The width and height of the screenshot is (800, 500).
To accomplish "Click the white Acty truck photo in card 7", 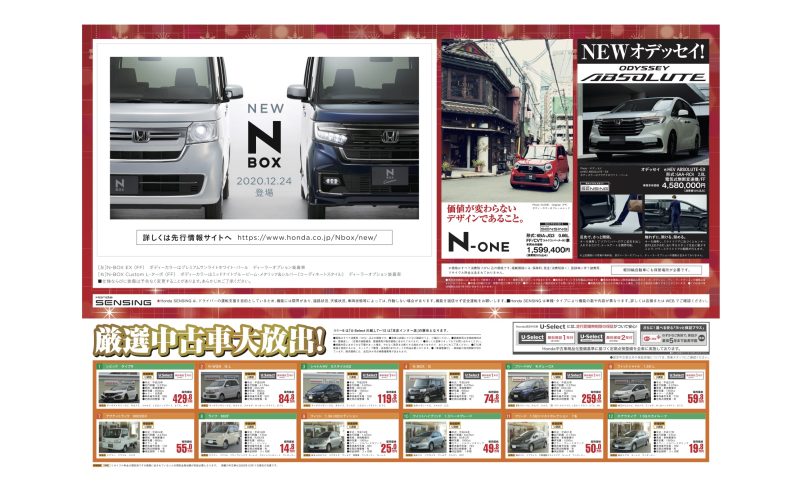I will pyautogui.click(x=119, y=437).
